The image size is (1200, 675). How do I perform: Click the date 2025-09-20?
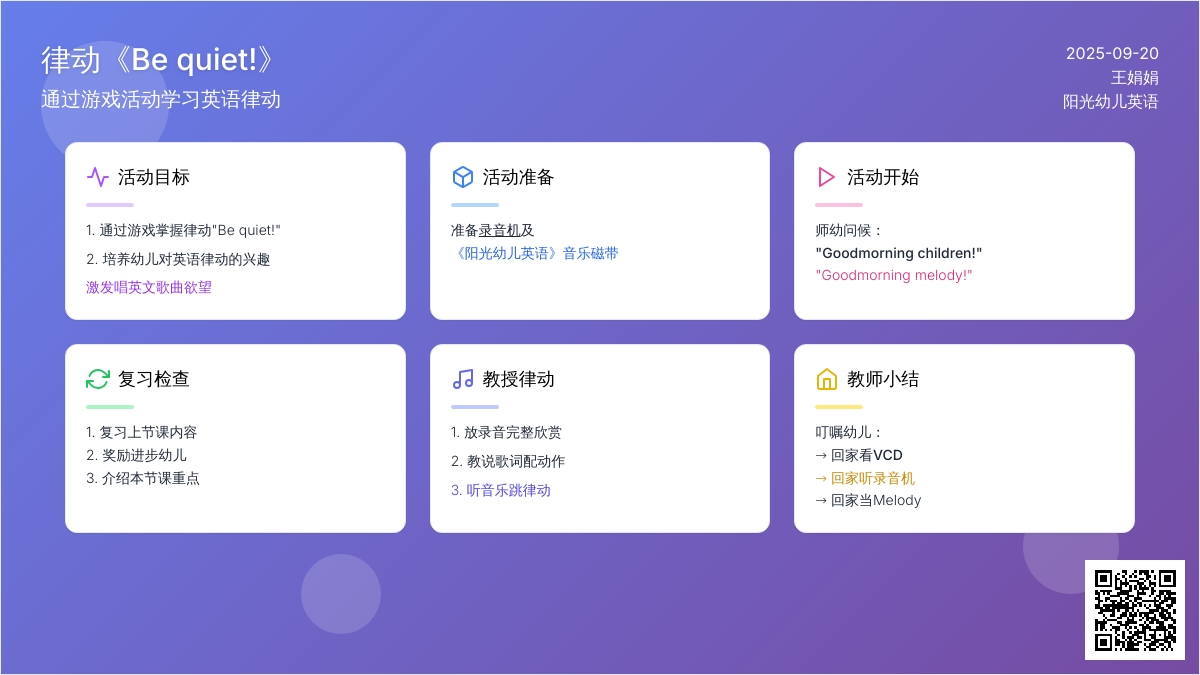(x=1112, y=53)
